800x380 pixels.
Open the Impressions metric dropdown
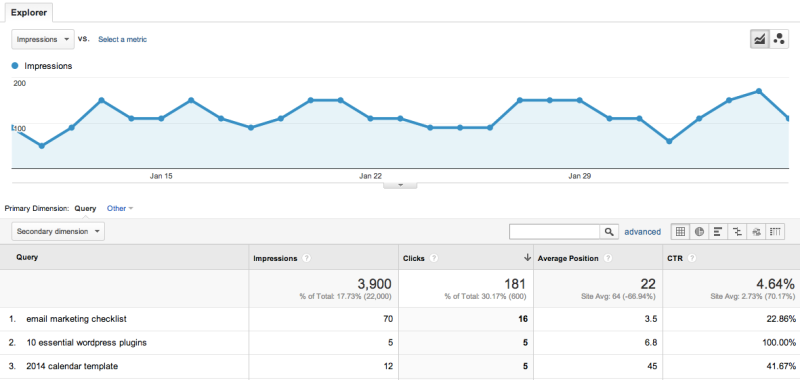(43, 39)
